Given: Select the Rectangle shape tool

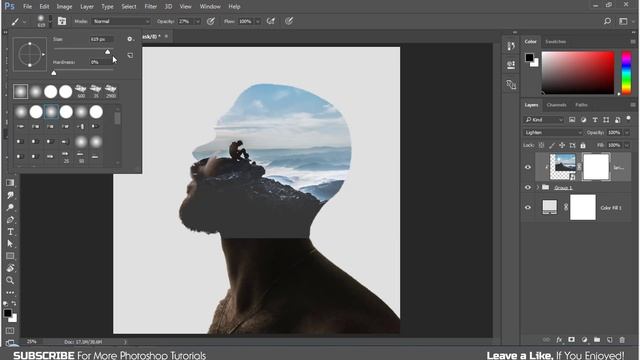Looking at the screenshot, I should coord(10,256).
